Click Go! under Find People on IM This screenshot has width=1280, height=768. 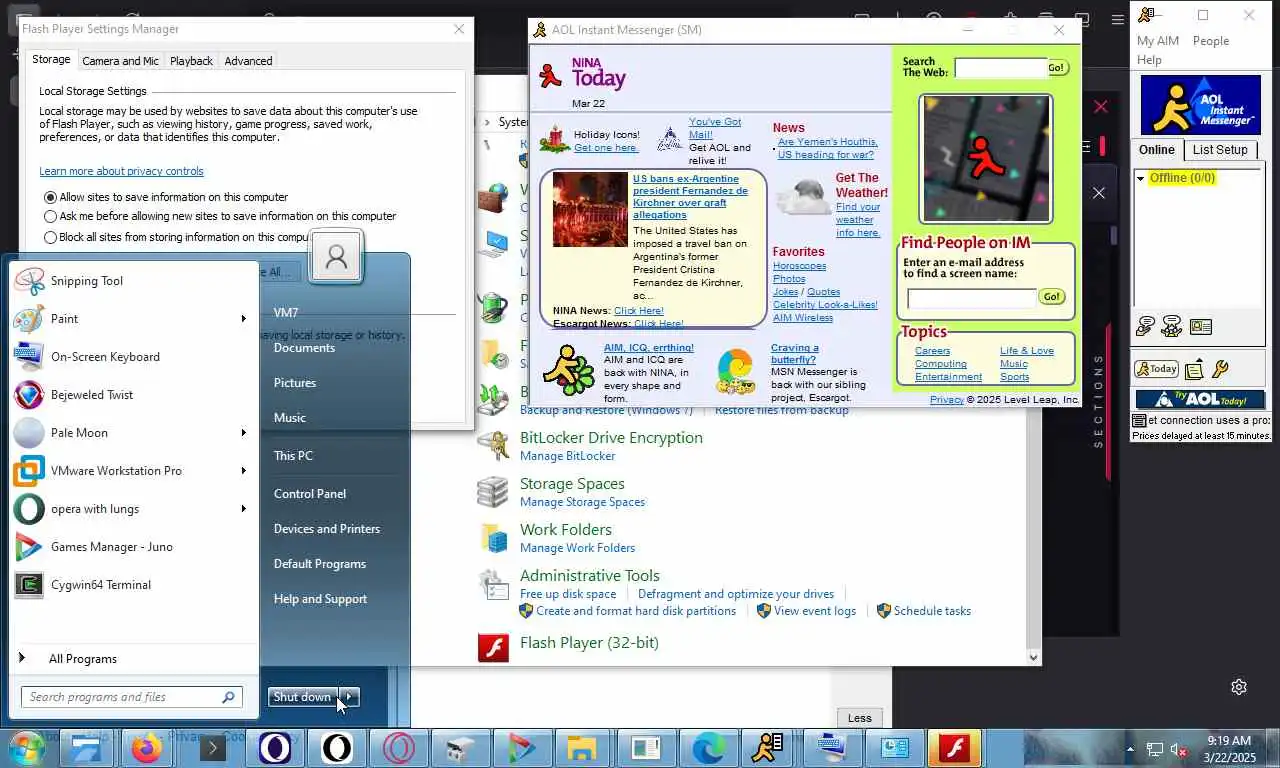(x=1051, y=297)
